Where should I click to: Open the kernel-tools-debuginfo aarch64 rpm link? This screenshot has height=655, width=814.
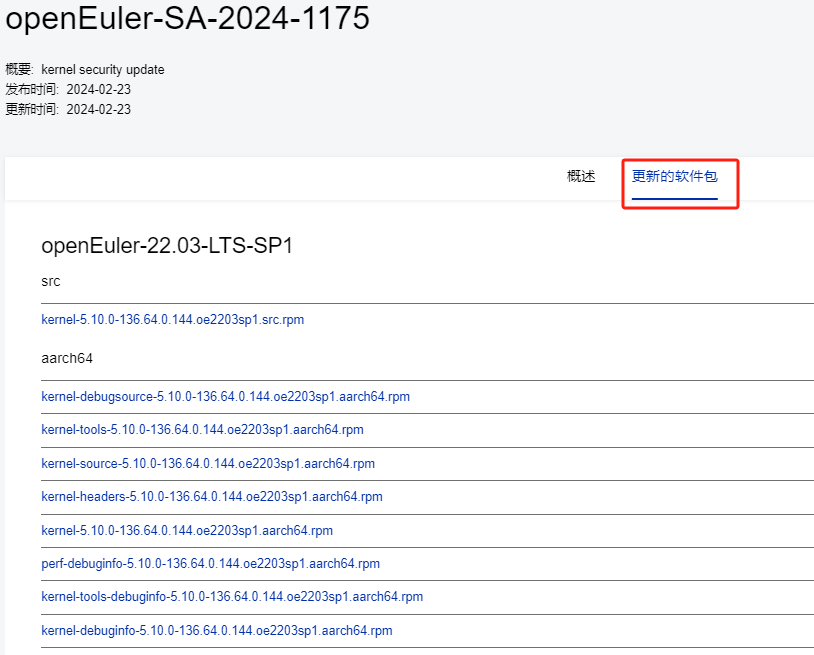[x=232, y=596]
